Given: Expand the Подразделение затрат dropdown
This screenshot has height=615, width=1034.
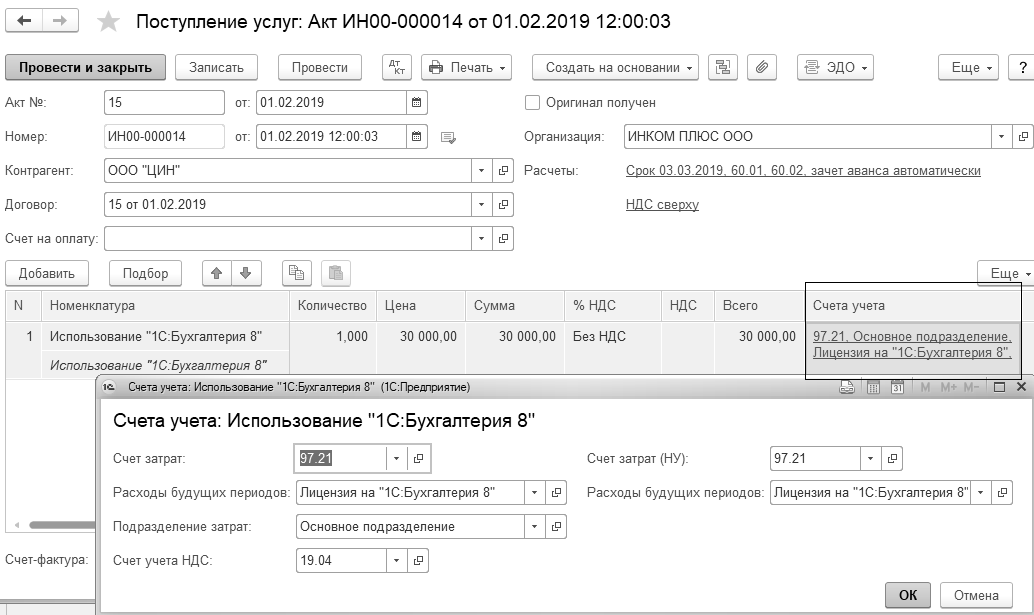Looking at the screenshot, I should (534, 527).
